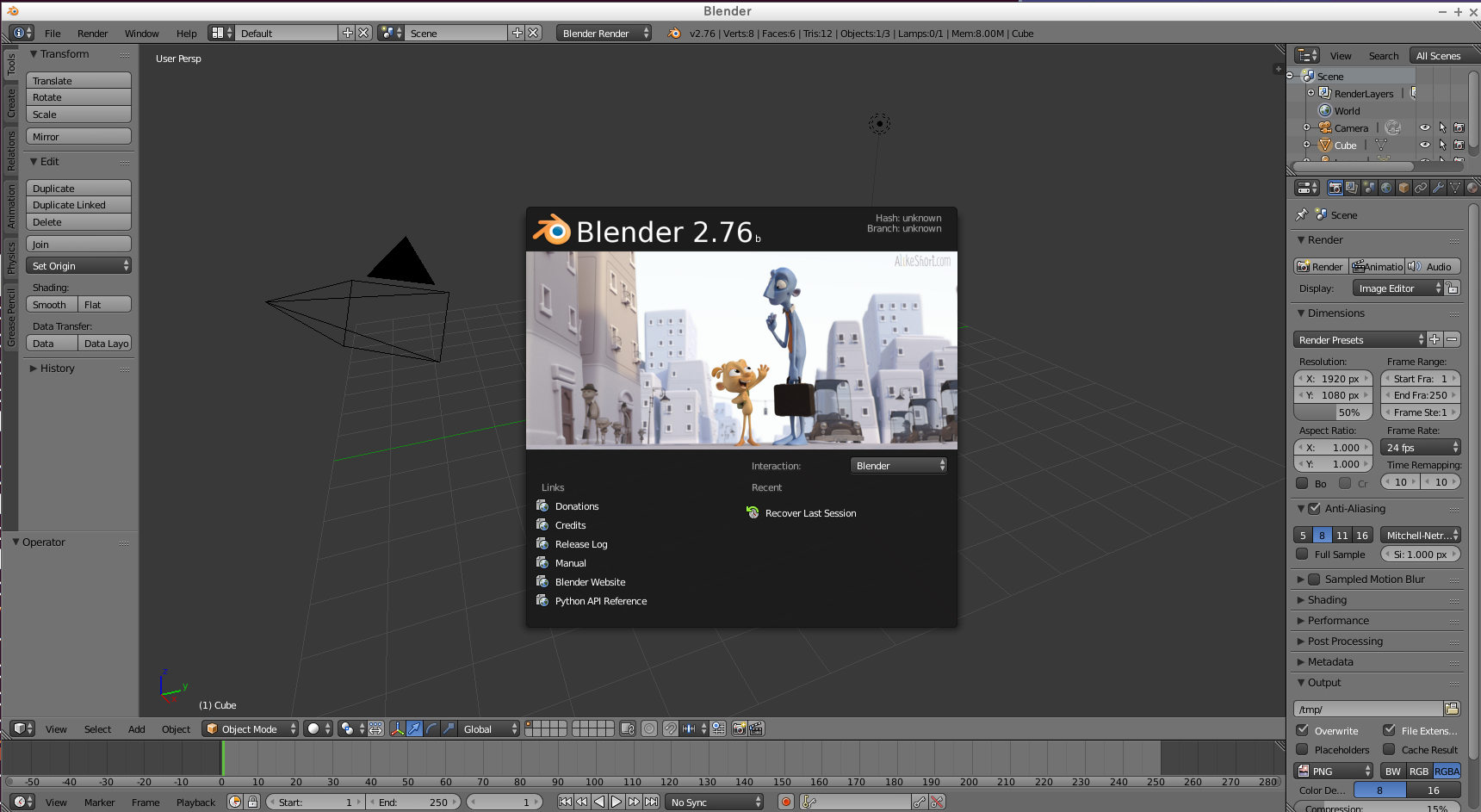Click the insert keyframes key icon in timeline
1481x812 pixels.
920,802
